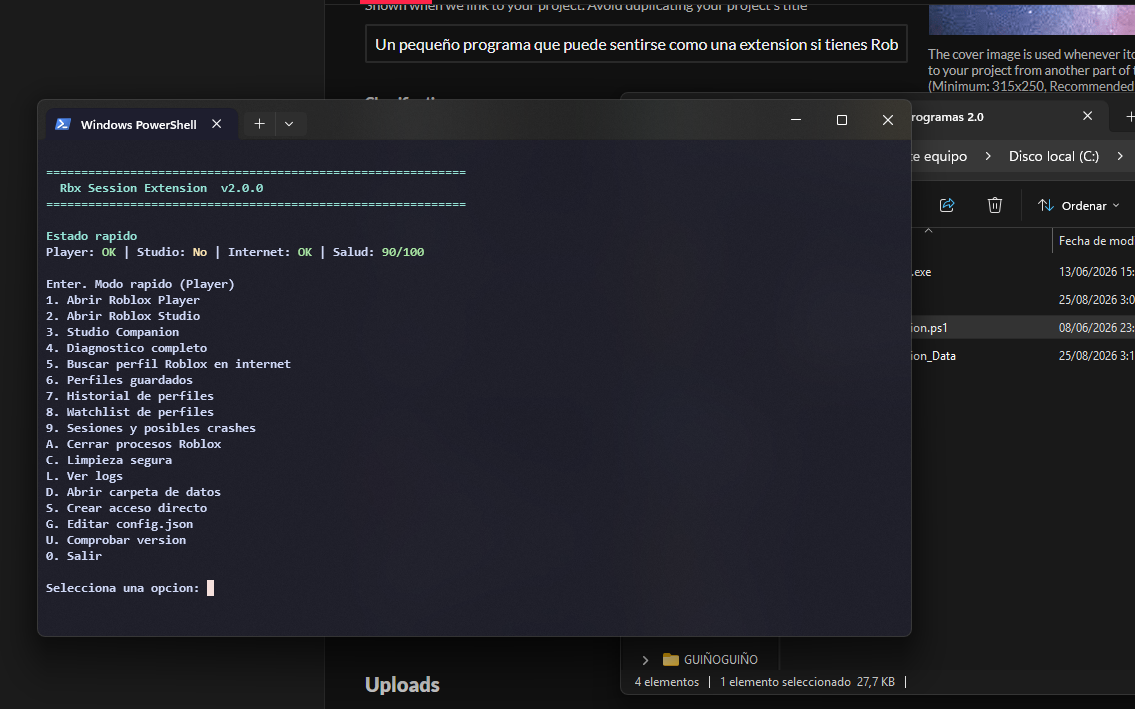Screen dimensions: 1135x709
Task: Minimize the PowerShell window
Action: tap(796, 119)
